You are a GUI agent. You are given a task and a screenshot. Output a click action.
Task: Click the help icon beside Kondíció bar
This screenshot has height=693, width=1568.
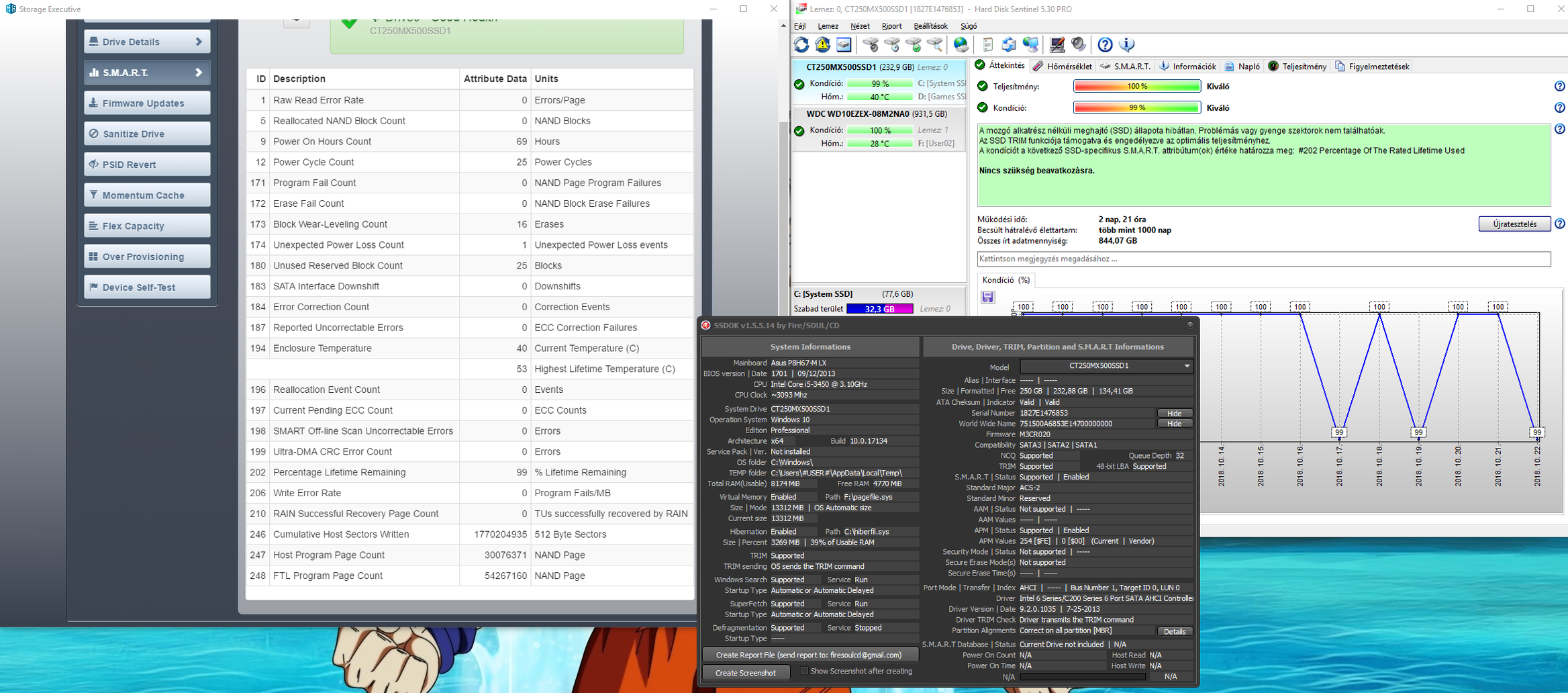pos(1560,107)
